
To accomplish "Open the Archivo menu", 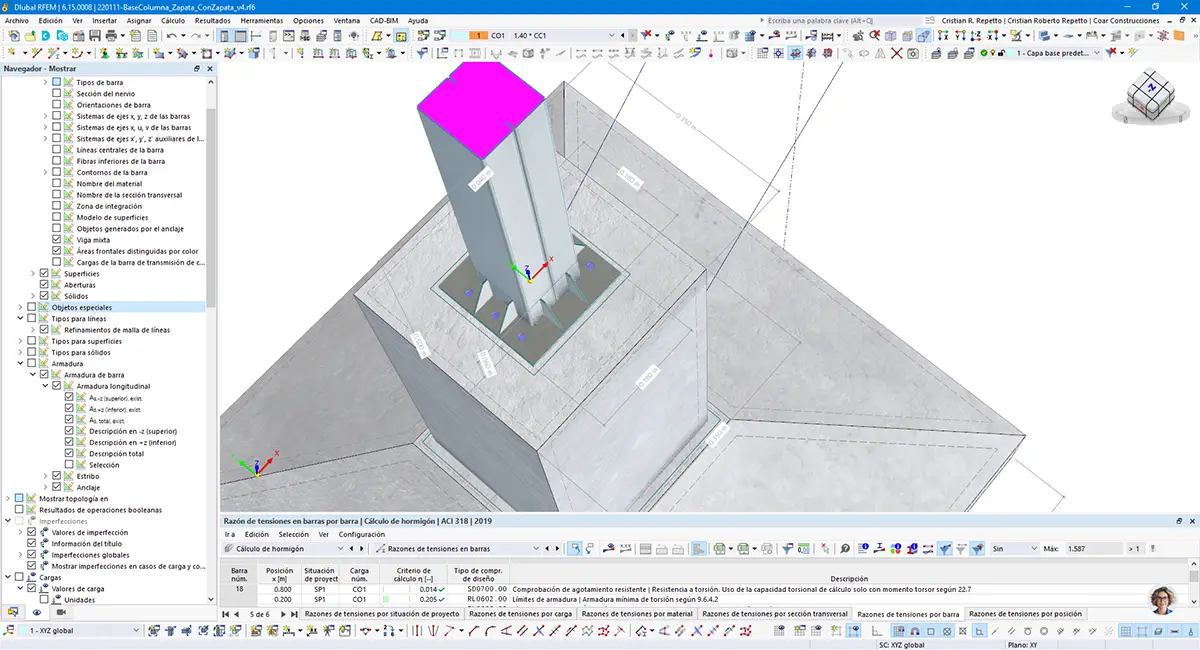I will coord(17,20).
